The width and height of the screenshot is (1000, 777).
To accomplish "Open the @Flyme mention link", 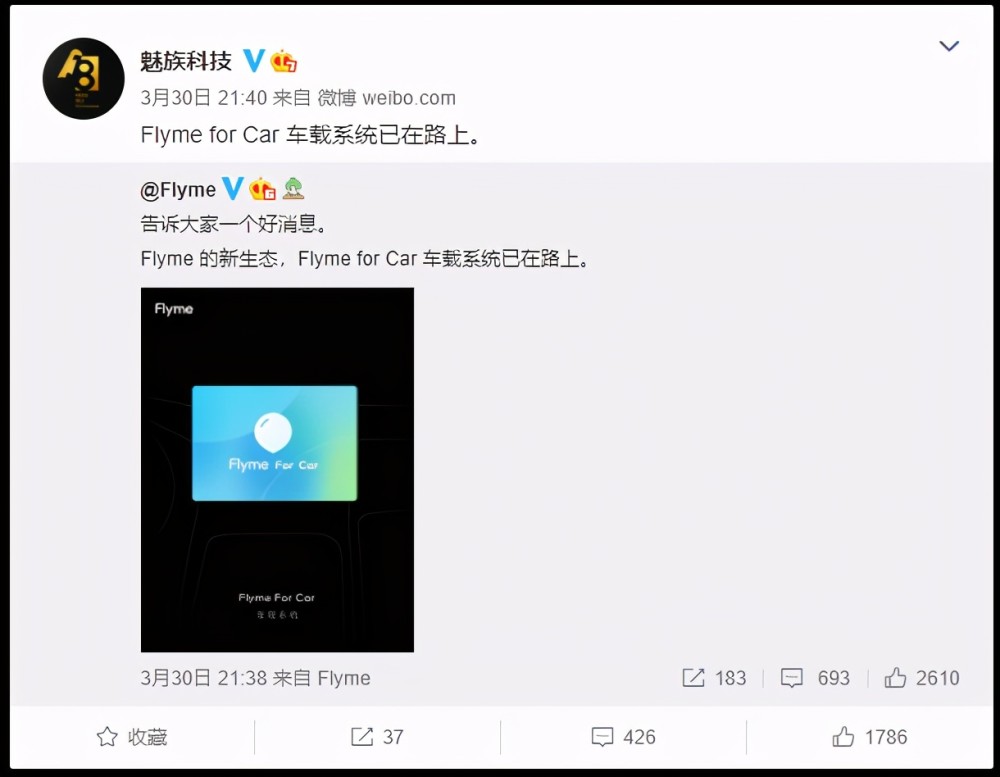I will 178,189.
